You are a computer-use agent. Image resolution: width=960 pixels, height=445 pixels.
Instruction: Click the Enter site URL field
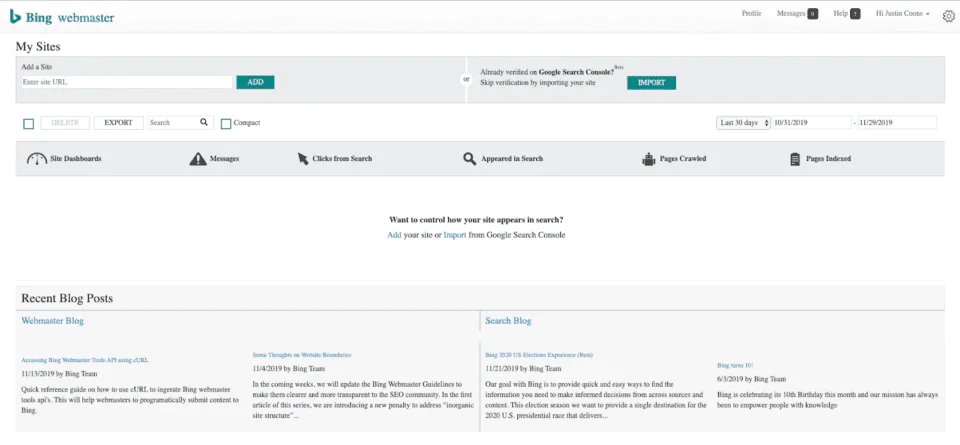click(x=126, y=82)
